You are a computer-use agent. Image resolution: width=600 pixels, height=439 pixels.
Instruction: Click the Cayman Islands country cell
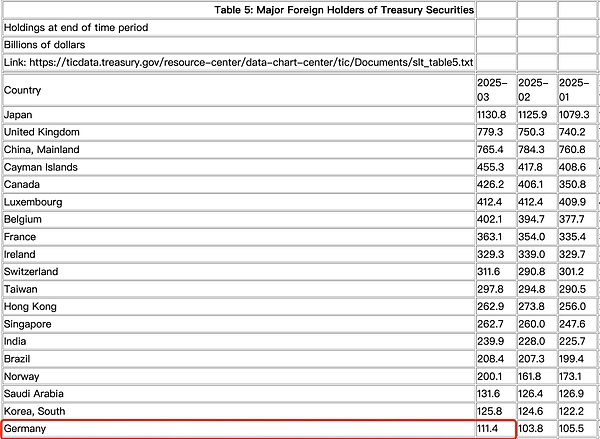[41, 167]
